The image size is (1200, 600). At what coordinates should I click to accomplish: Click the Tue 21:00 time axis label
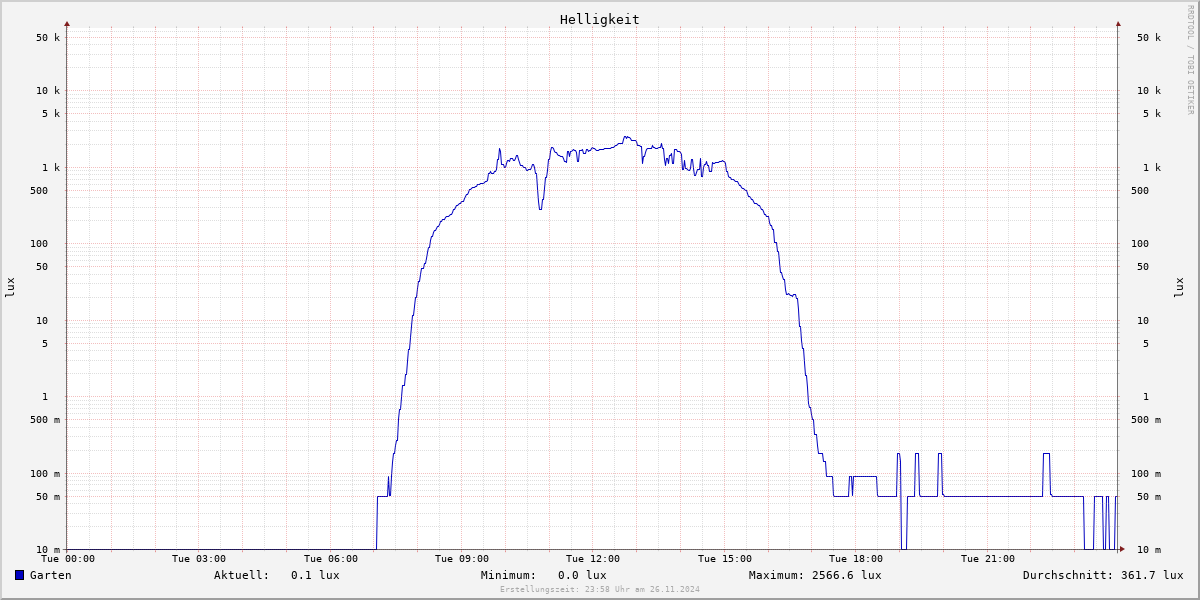988,559
